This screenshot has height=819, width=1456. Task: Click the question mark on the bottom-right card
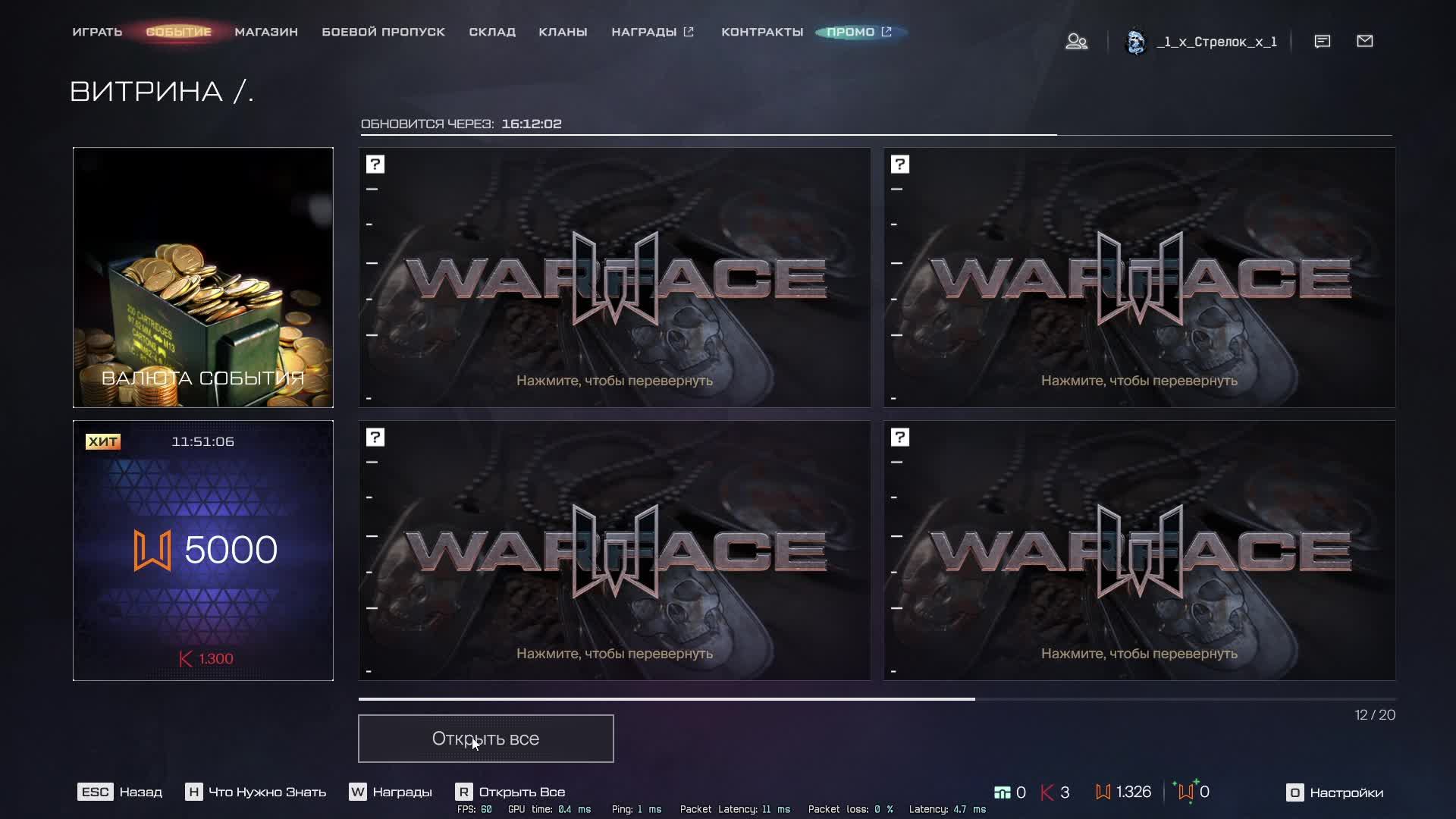point(900,438)
